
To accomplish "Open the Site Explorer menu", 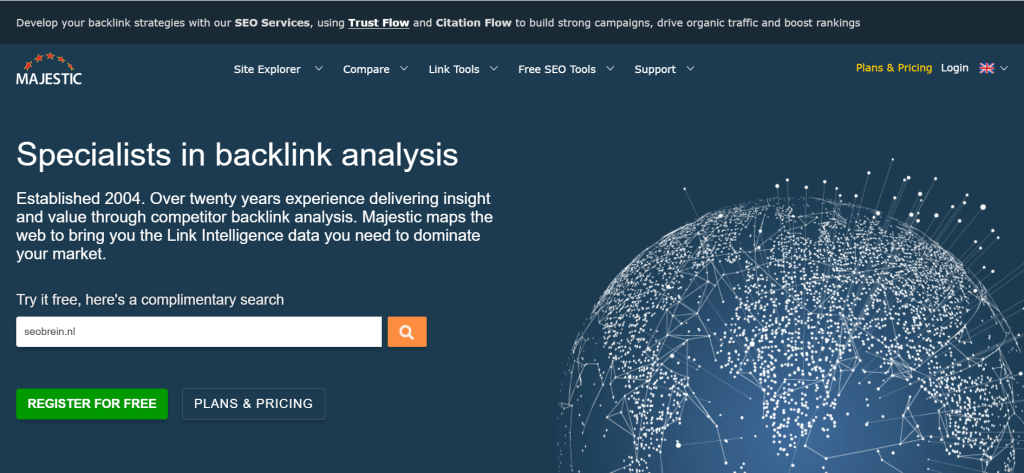I will (x=267, y=69).
